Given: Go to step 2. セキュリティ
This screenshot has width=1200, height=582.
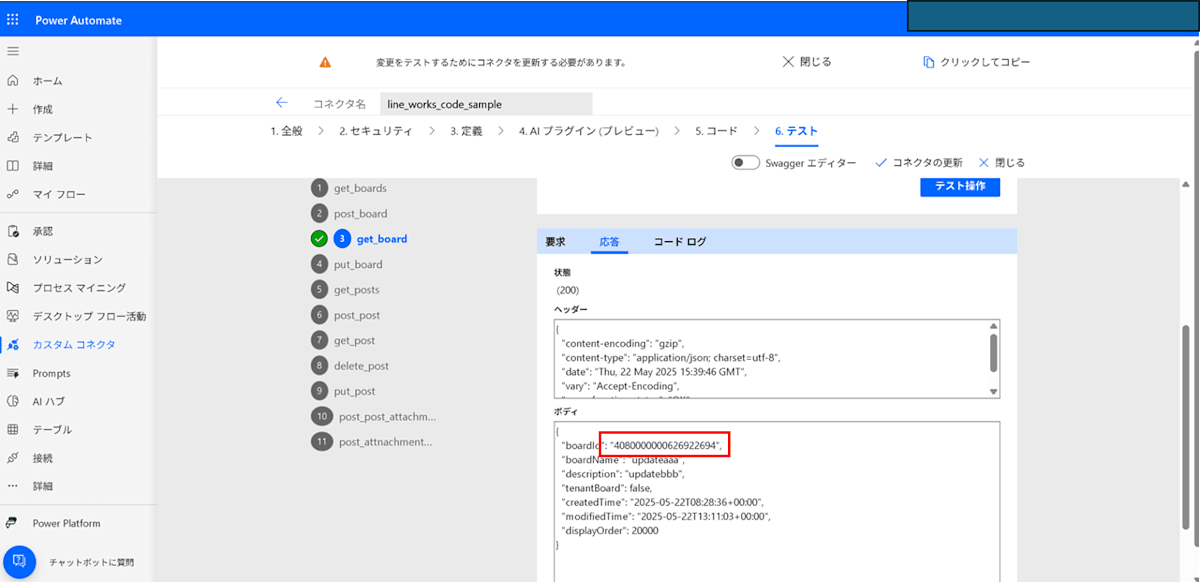Looking at the screenshot, I should pos(375,131).
